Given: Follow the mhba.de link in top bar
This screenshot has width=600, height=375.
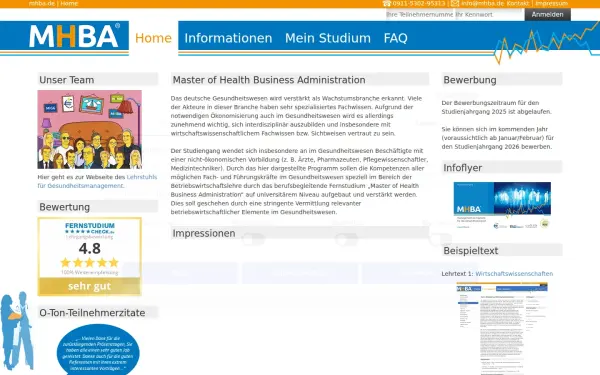Looking at the screenshot, I should click(x=42, y=3).
